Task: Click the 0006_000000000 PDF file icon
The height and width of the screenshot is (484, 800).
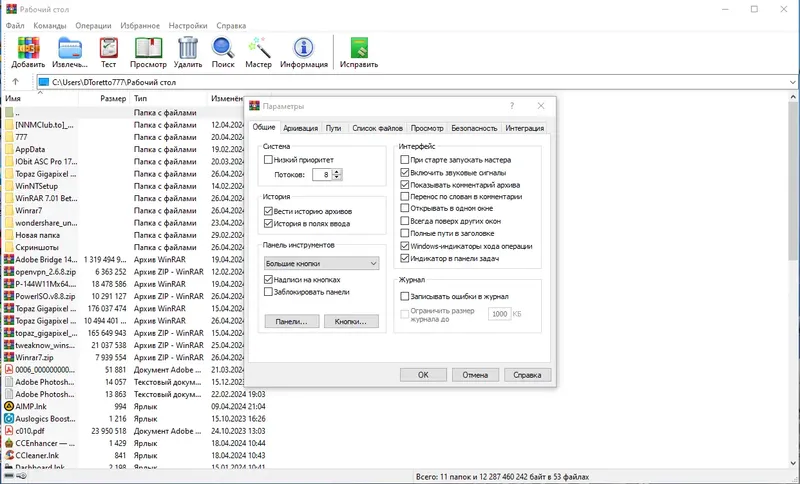Action: click(9, 370)
